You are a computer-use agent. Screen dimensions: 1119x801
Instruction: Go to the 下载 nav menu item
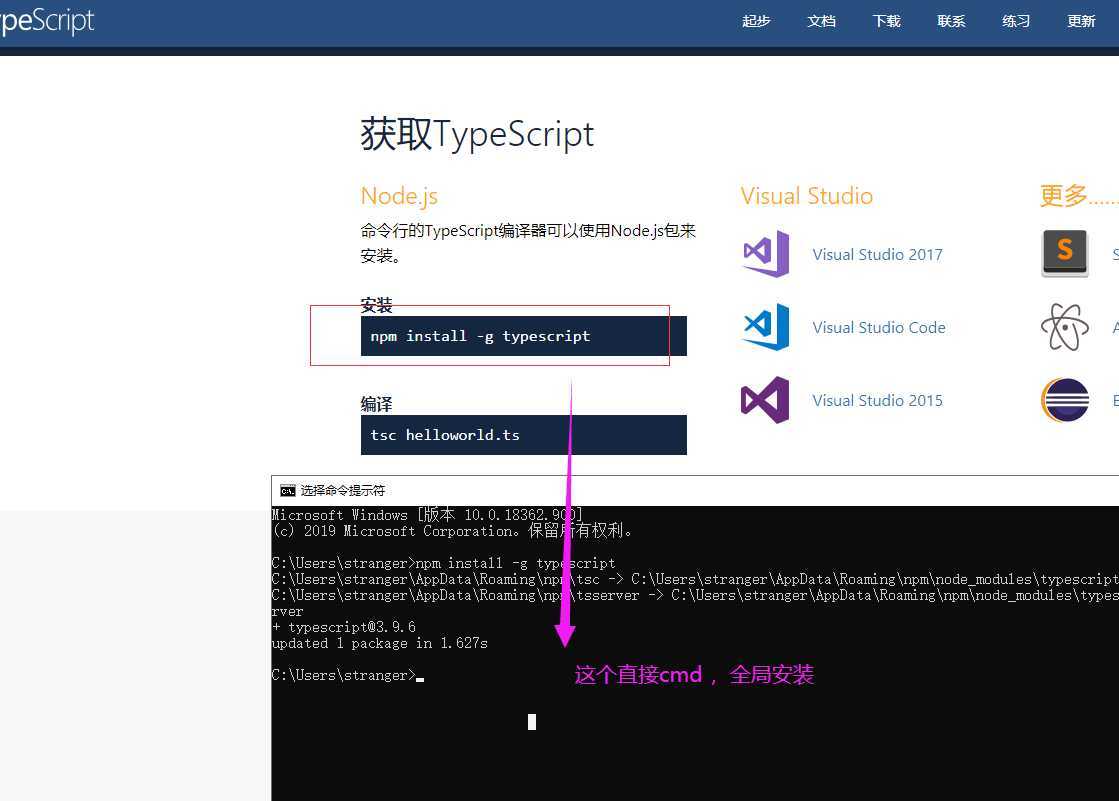click(886, 21)
